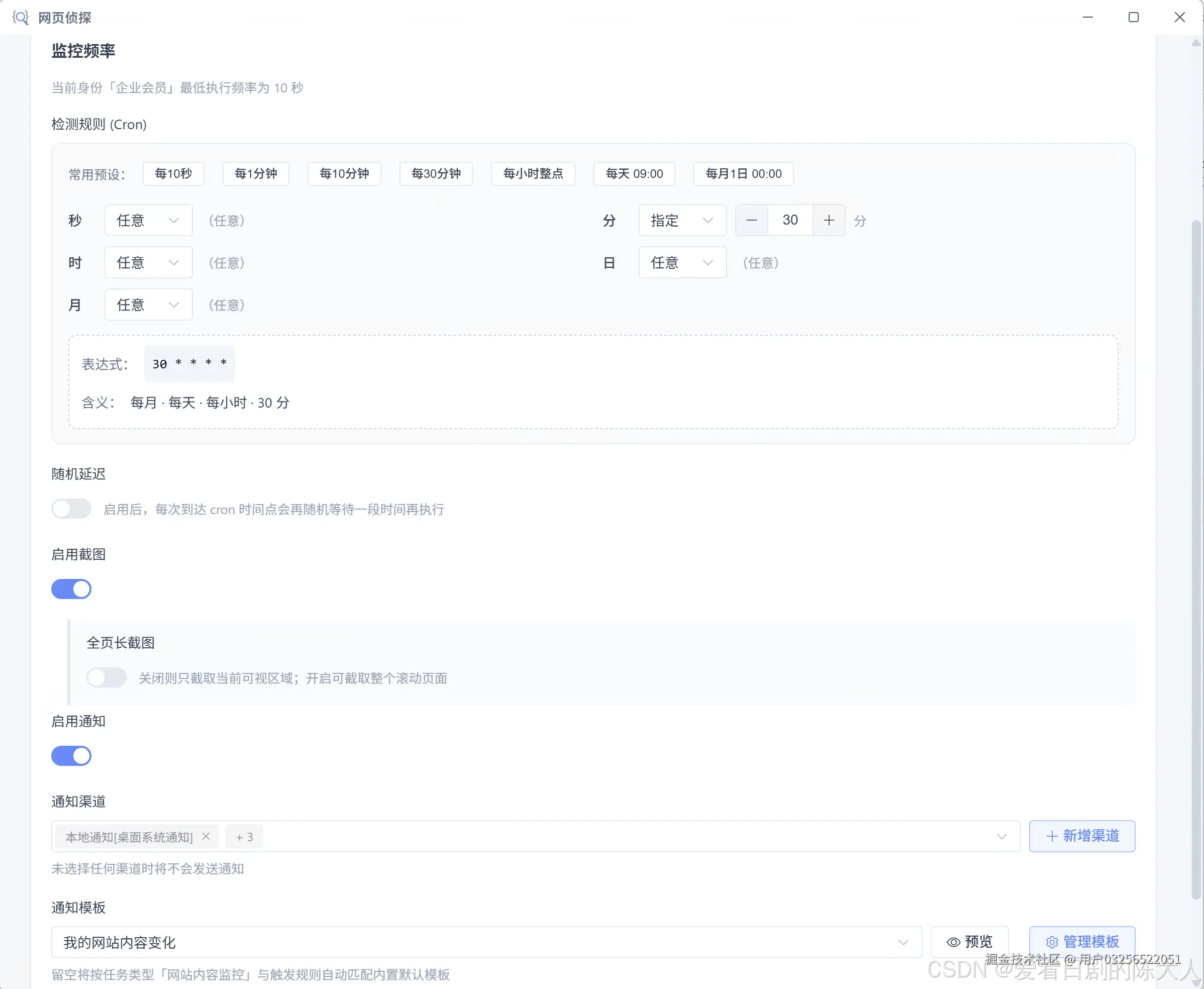This screenshot has height=989, width=1204.
Task: Open the 分 mode dropdown set to 指定
Action: click(683, 221)
